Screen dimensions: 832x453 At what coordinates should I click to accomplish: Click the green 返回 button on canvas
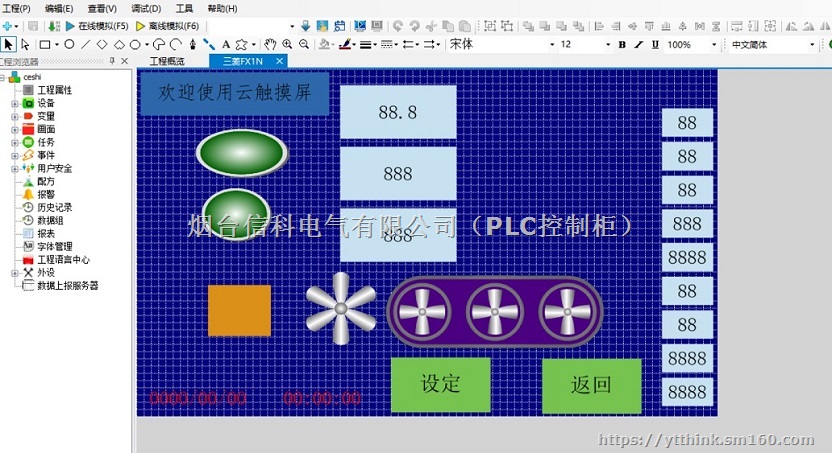point(592,386)
